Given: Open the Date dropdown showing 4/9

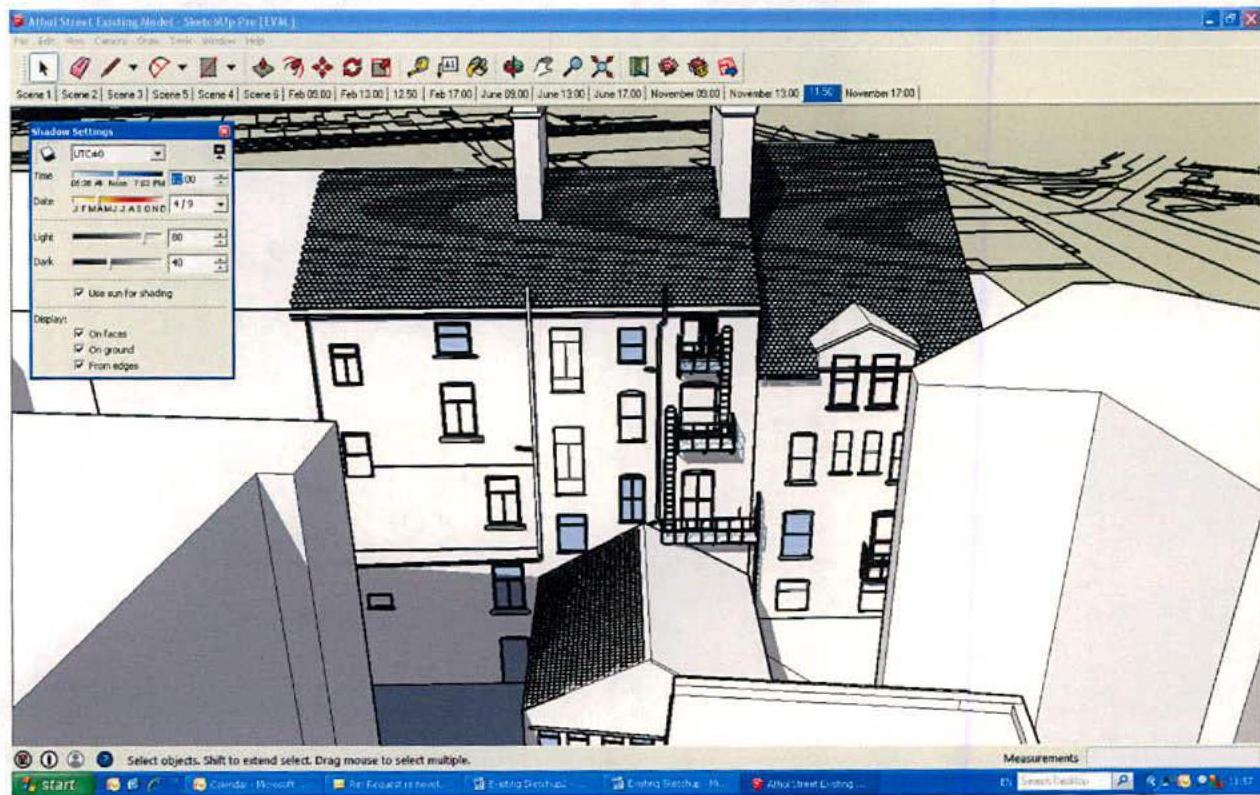Looking at the screenshot, I should (219, 205).
